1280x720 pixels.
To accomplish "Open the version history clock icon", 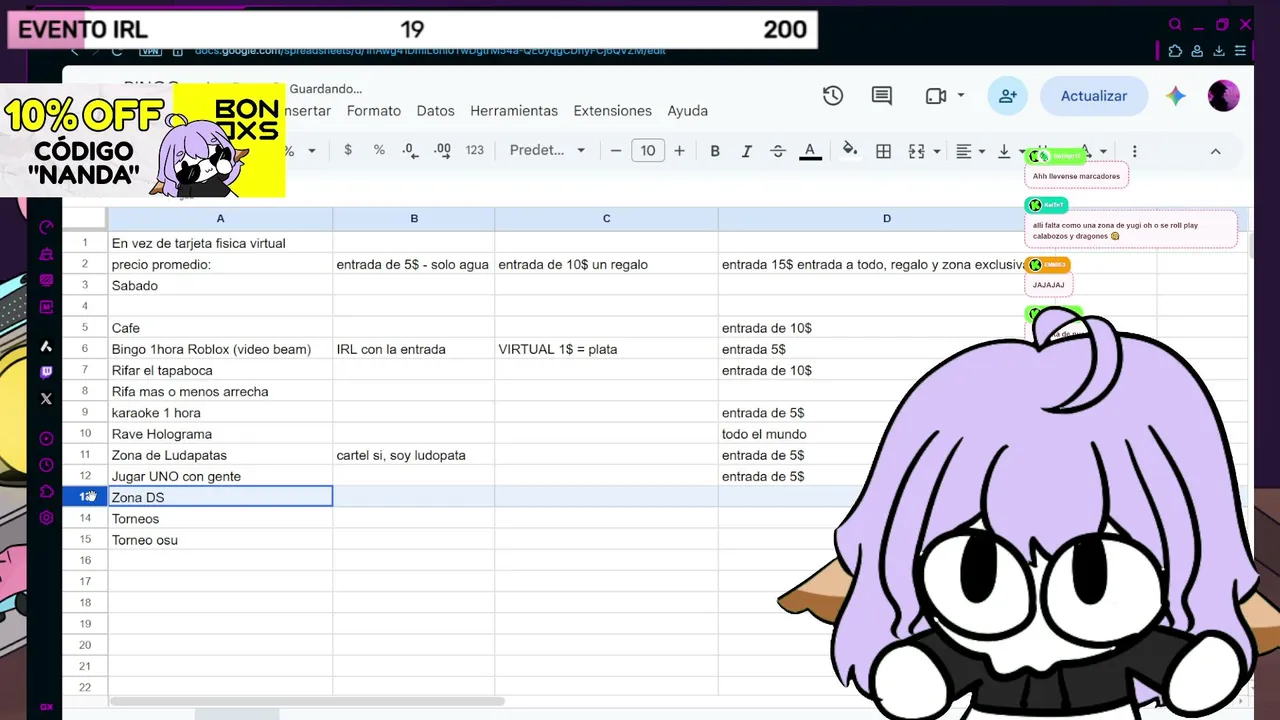I will pos(833,96).
